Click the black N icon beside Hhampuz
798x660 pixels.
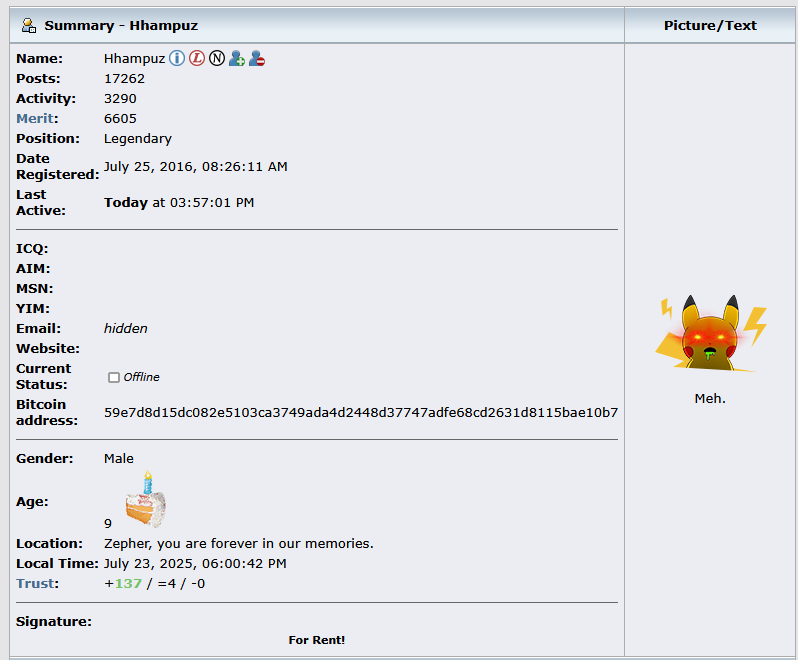click(217, 59)
